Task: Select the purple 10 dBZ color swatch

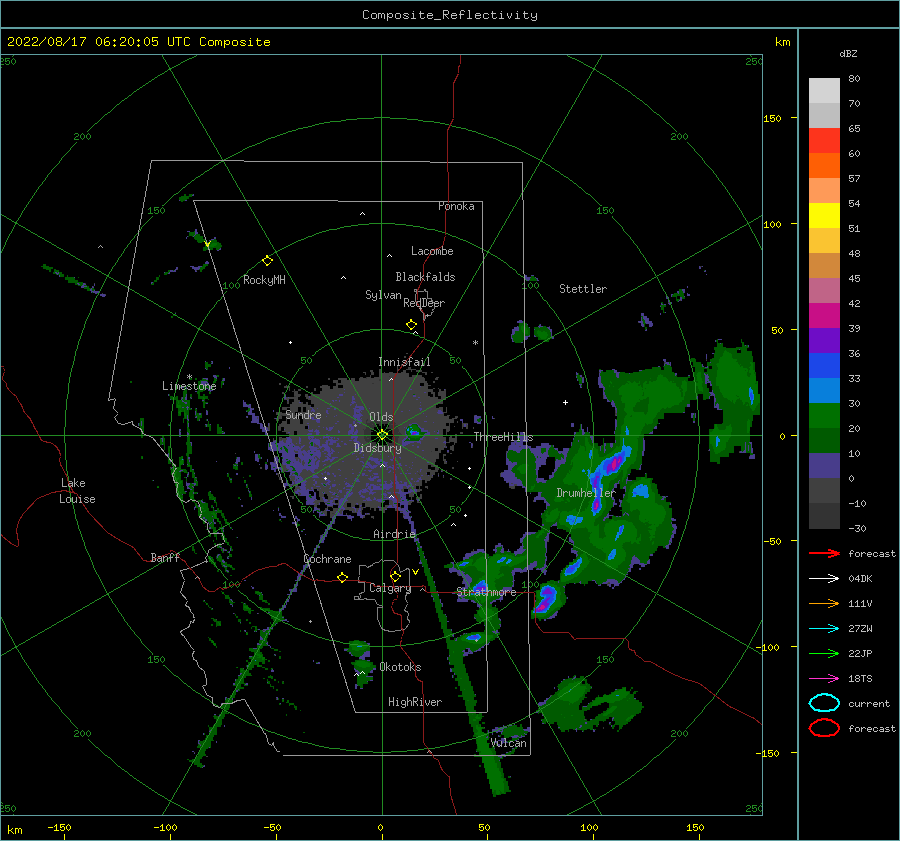Action: click(824, 466)
